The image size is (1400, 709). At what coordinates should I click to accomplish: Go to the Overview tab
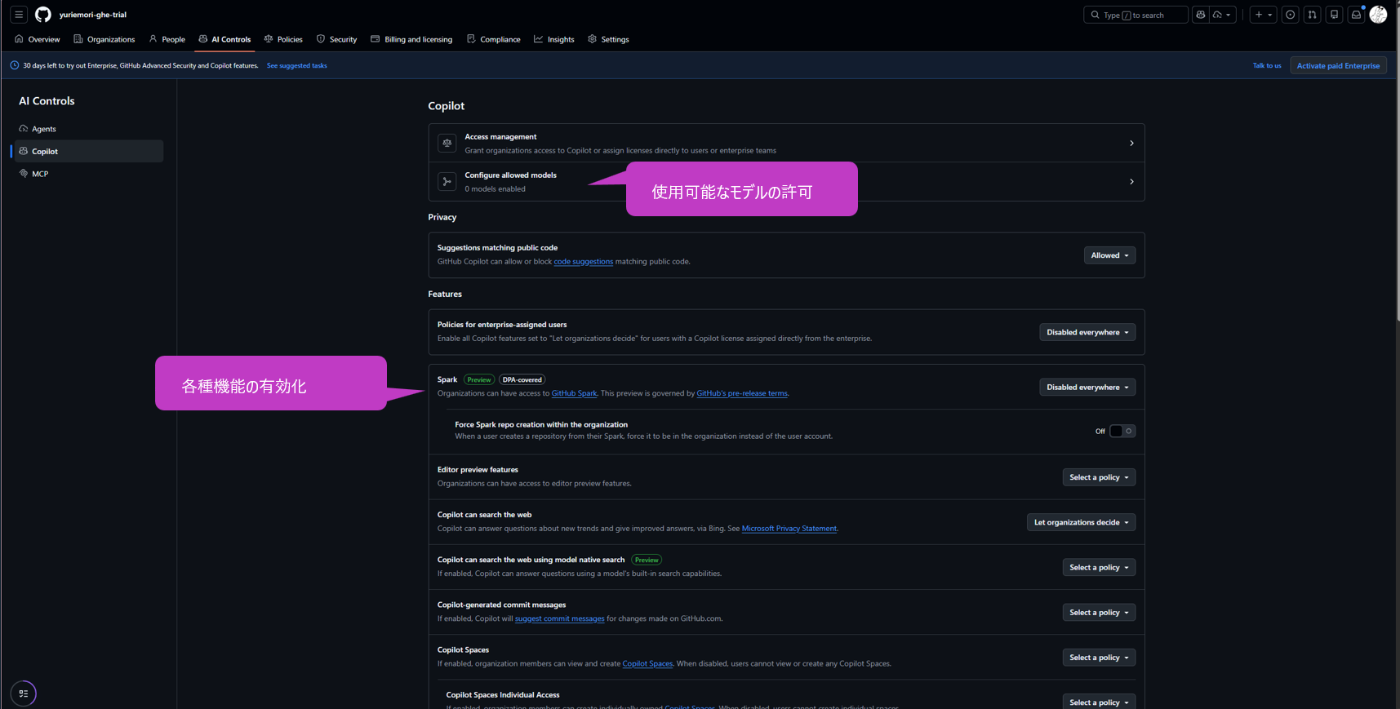pyautogui.click(x=37, y=39)
